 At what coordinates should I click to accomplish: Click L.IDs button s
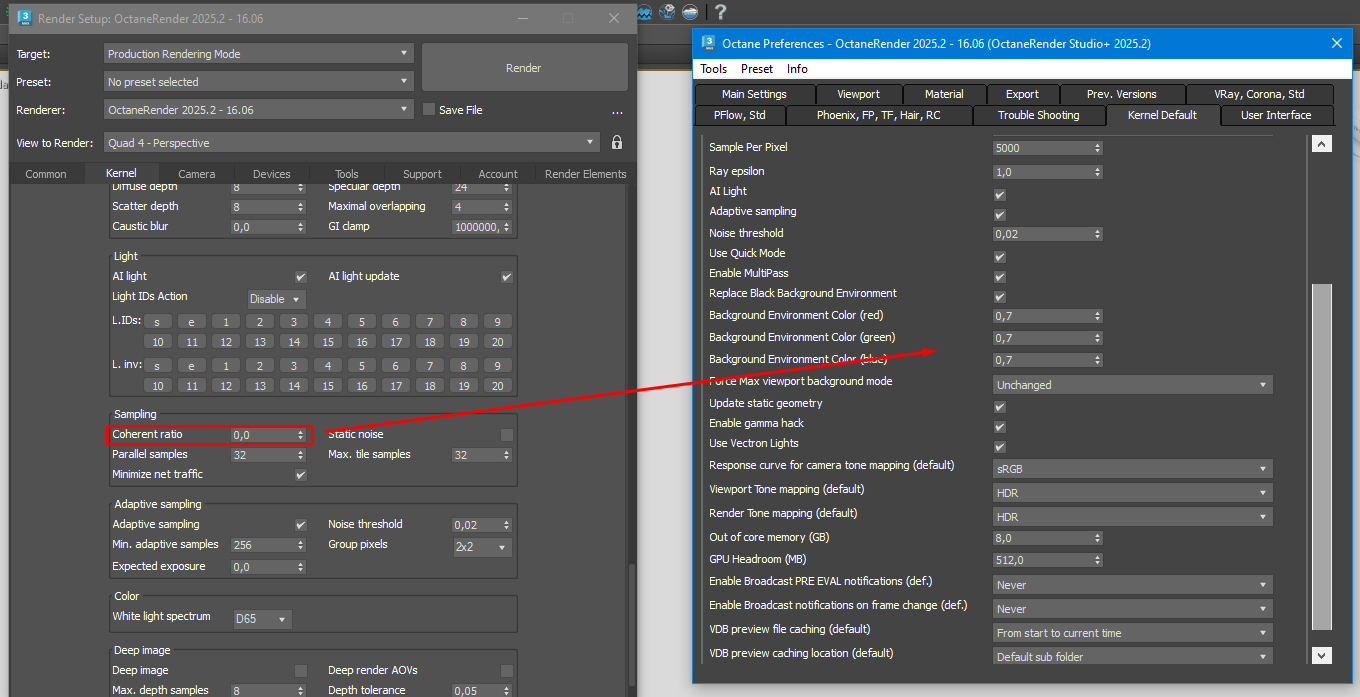158,322
